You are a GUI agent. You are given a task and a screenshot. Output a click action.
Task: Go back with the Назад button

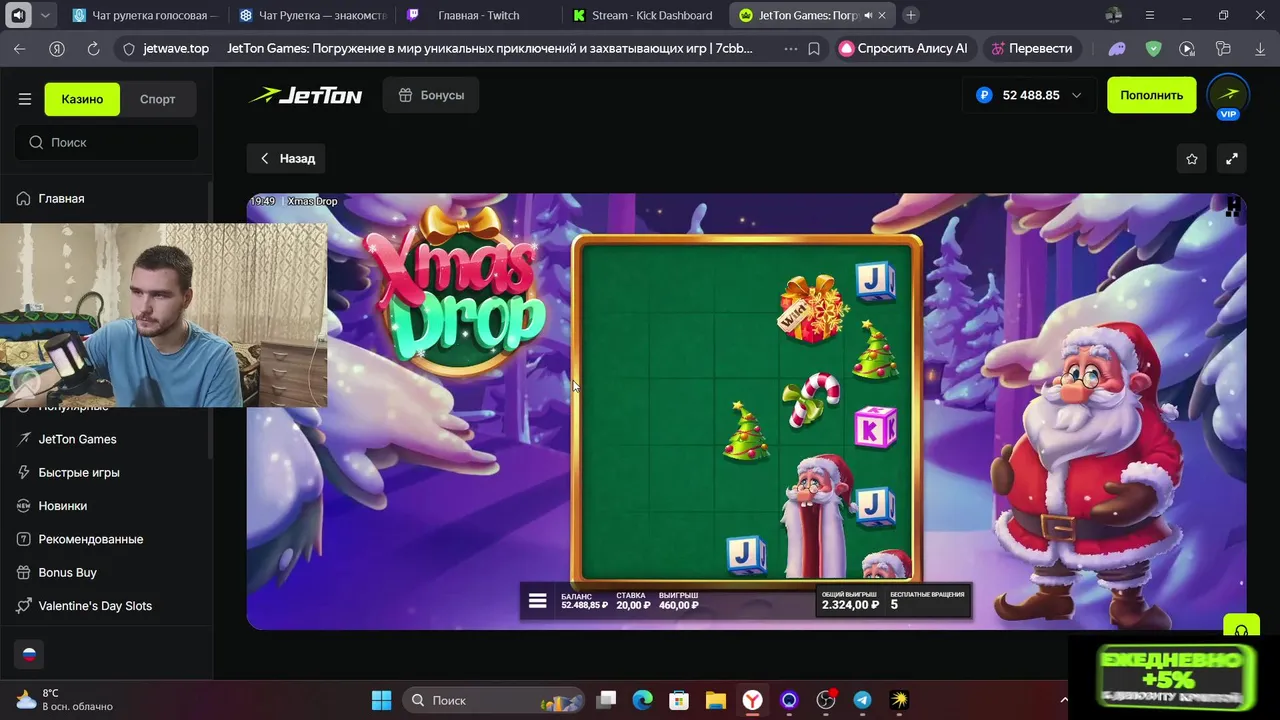point(286,158)
